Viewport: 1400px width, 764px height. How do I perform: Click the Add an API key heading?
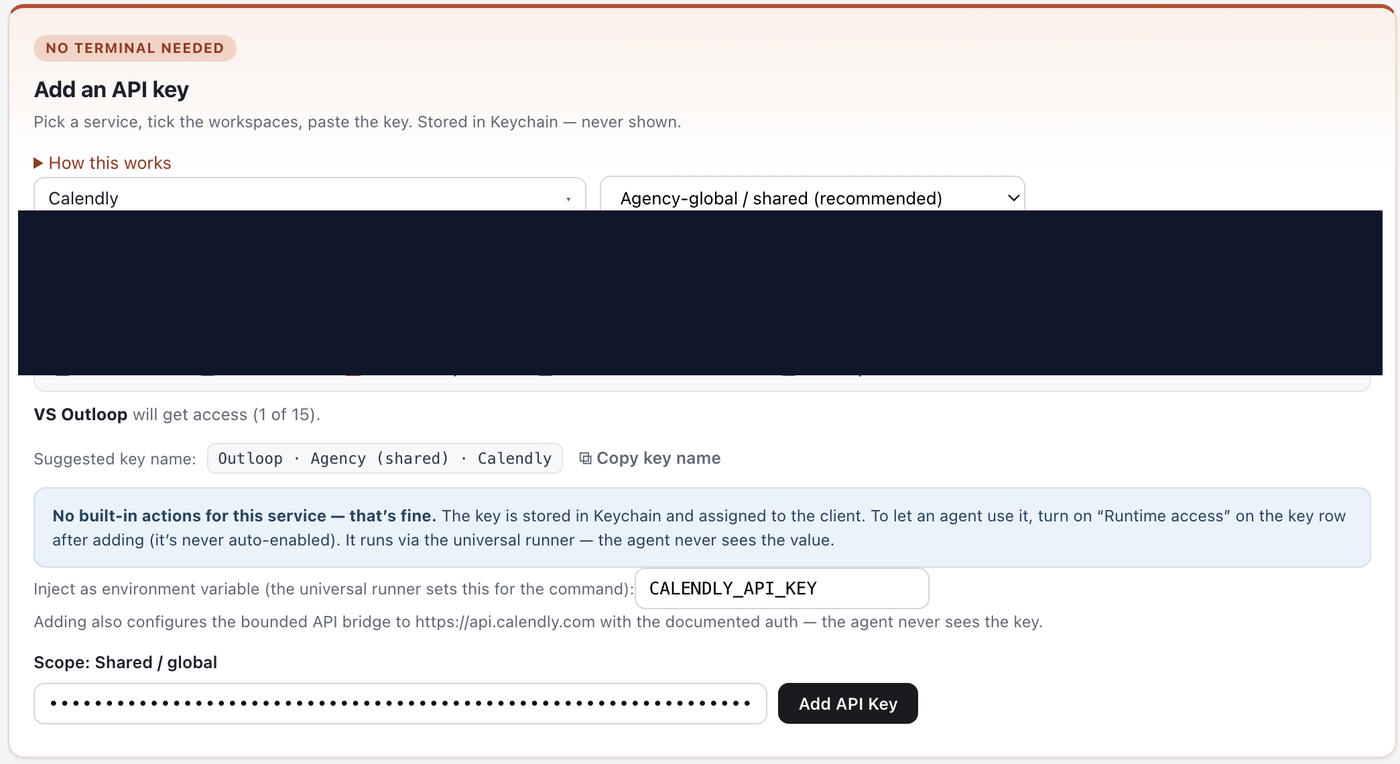(111, 90)
